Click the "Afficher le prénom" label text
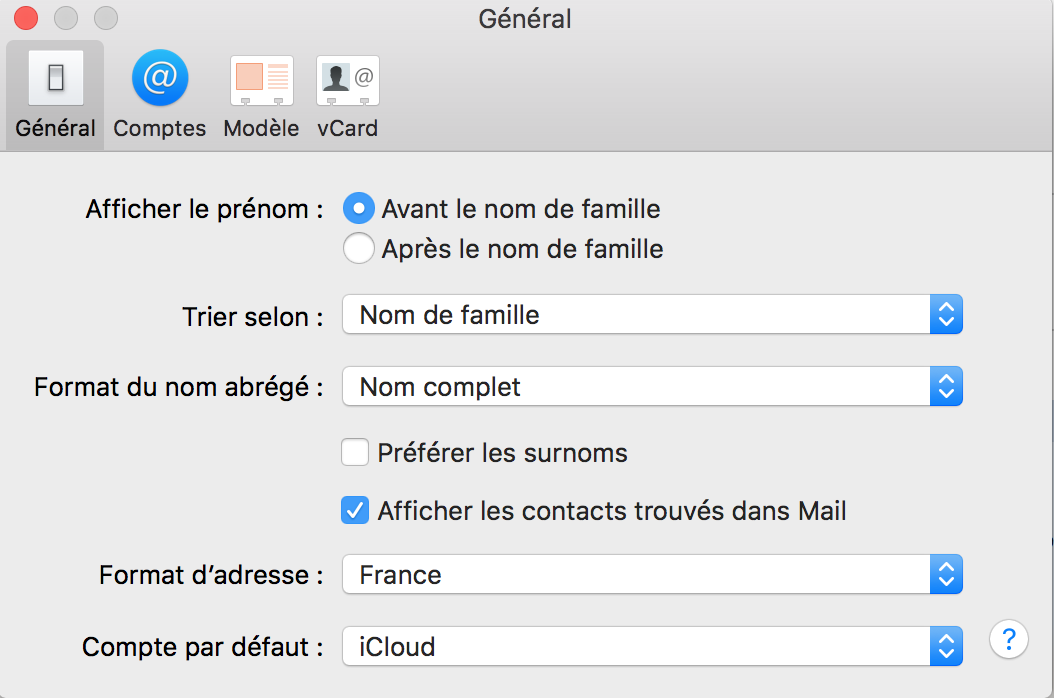The image size is (1054, 698). click(204, 209)
